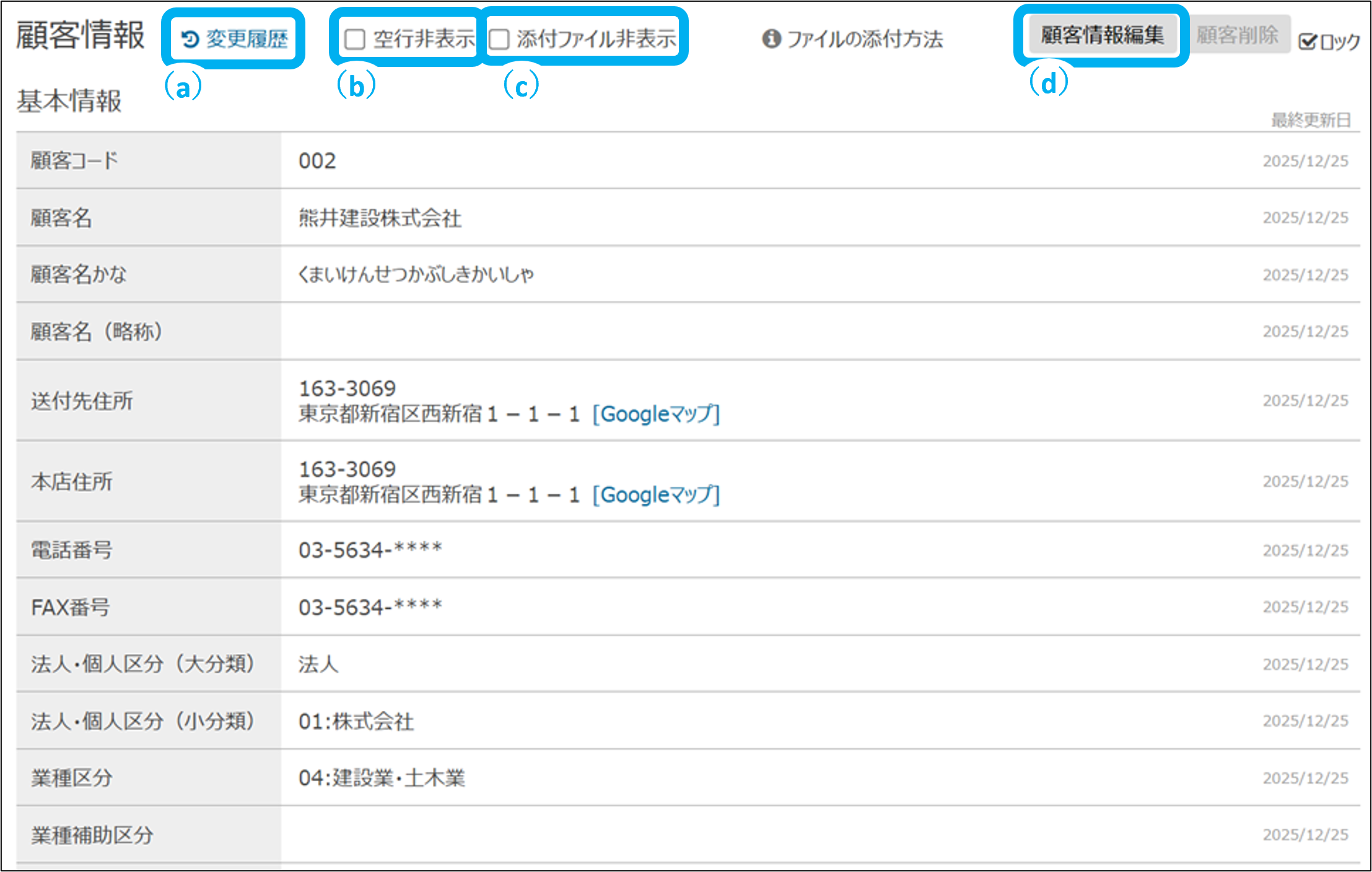Open the ファイルの添付方法 help link
This screenshot has width=1372, height=872.
tap(865, 39)
